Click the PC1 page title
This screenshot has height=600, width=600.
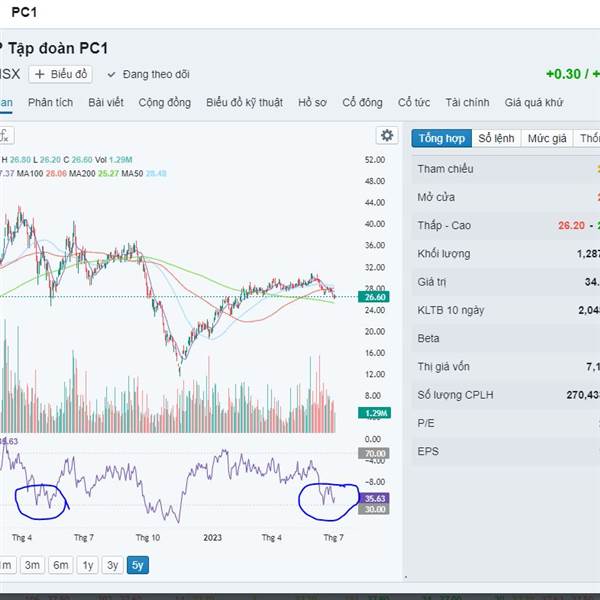click(x=24, y=12)
